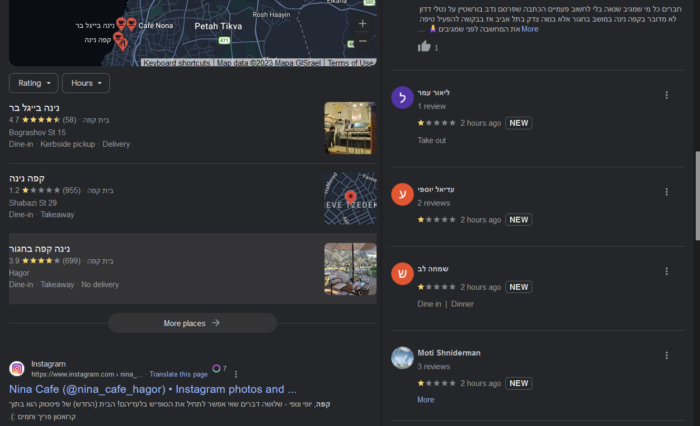Click the More places button

click(192, 323)
